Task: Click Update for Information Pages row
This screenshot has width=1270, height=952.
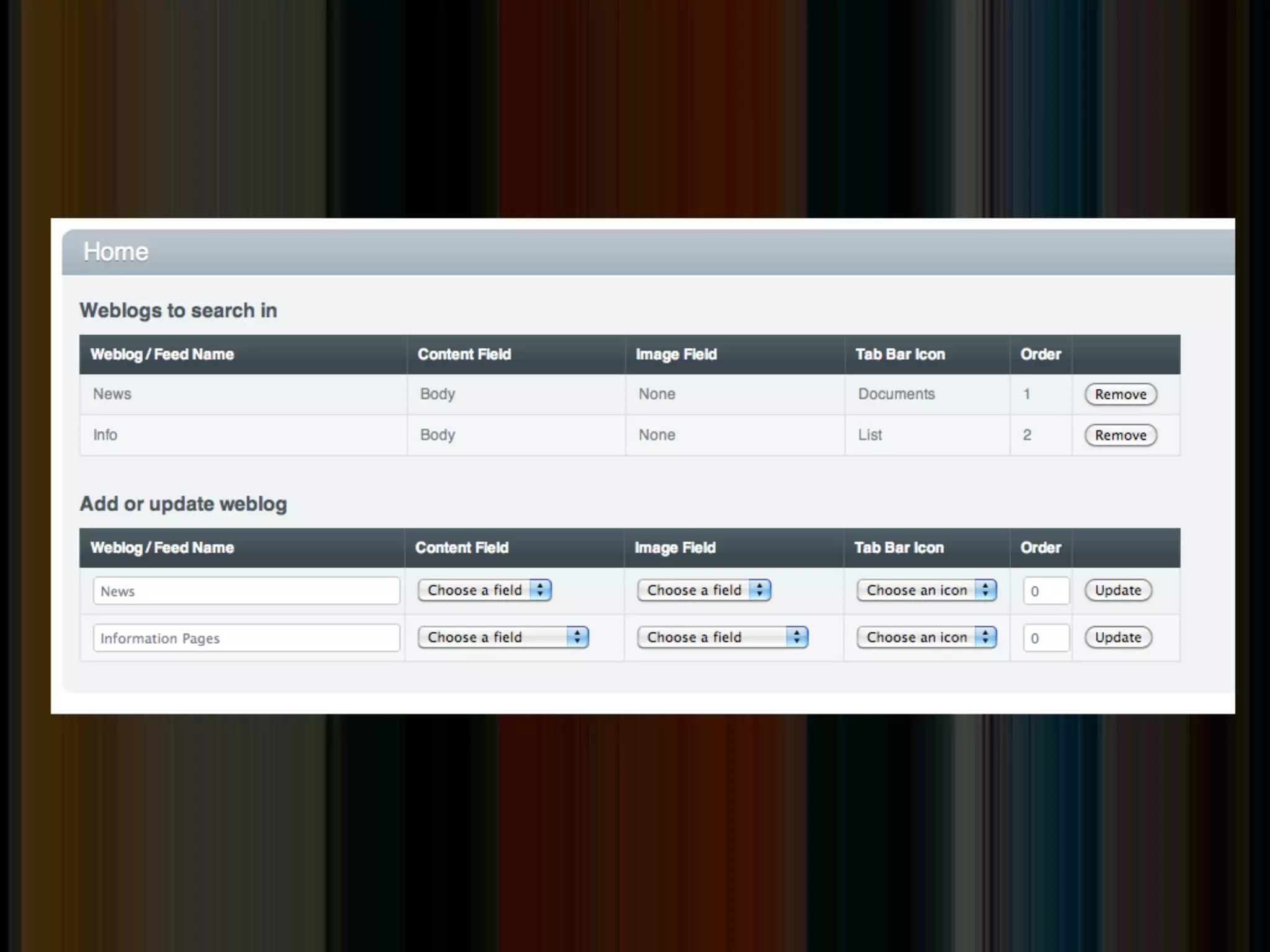Action: tap(1117, 637)
